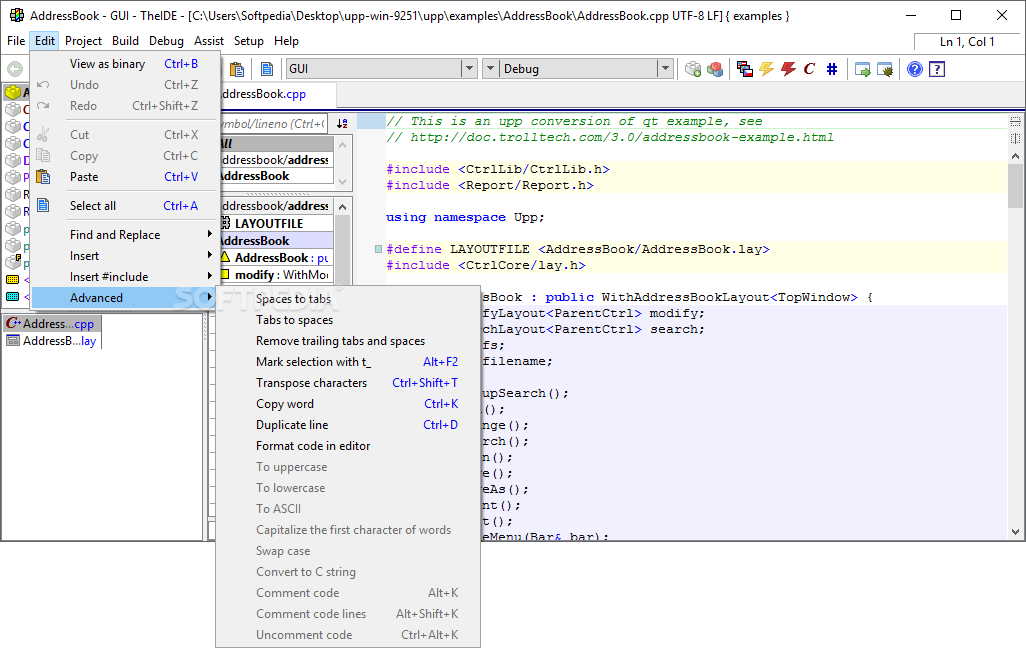
Task: Open the colored blocks package organizer icon
Action: pyautogui.click(x=715, y=69)
